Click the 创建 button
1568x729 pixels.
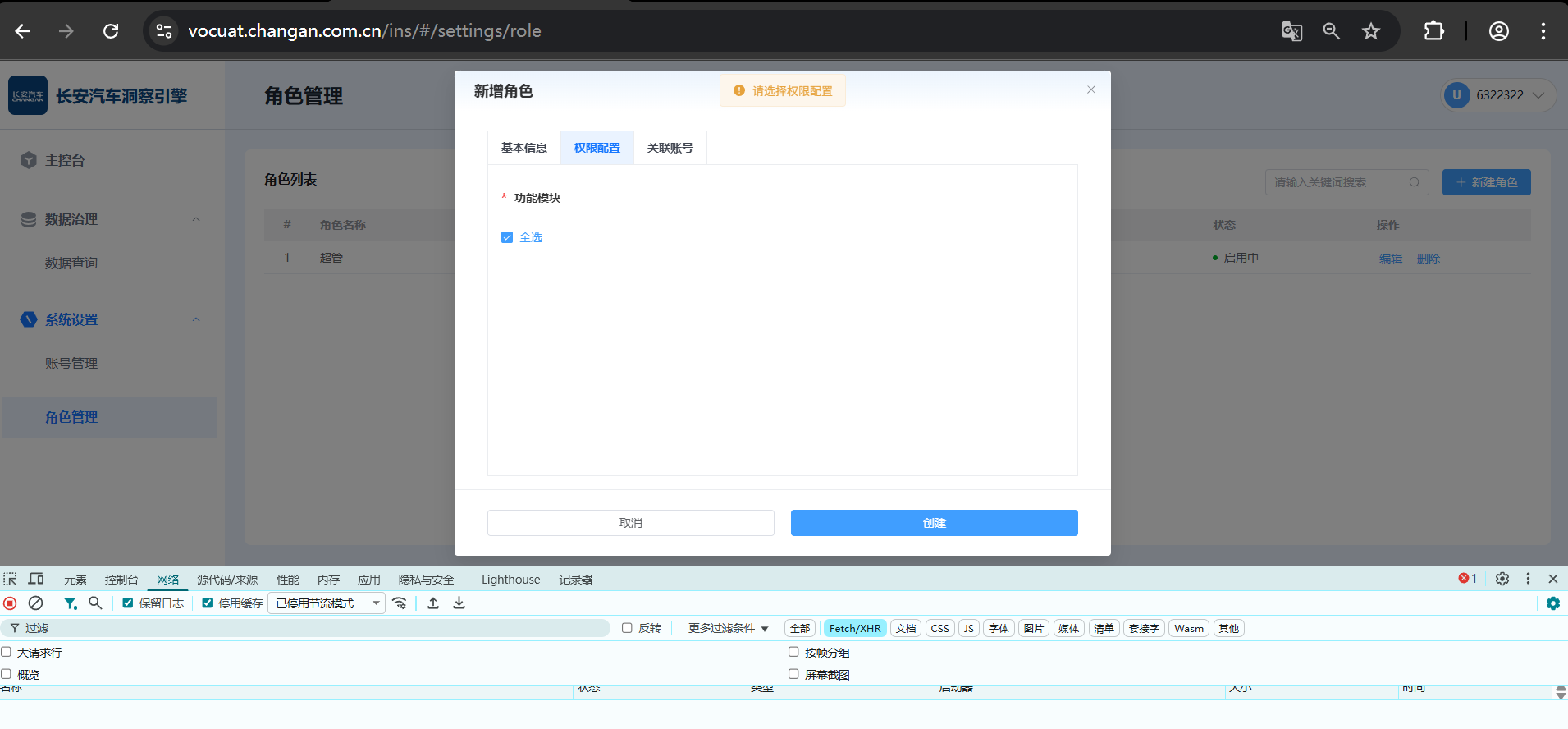tap(934, 523)
